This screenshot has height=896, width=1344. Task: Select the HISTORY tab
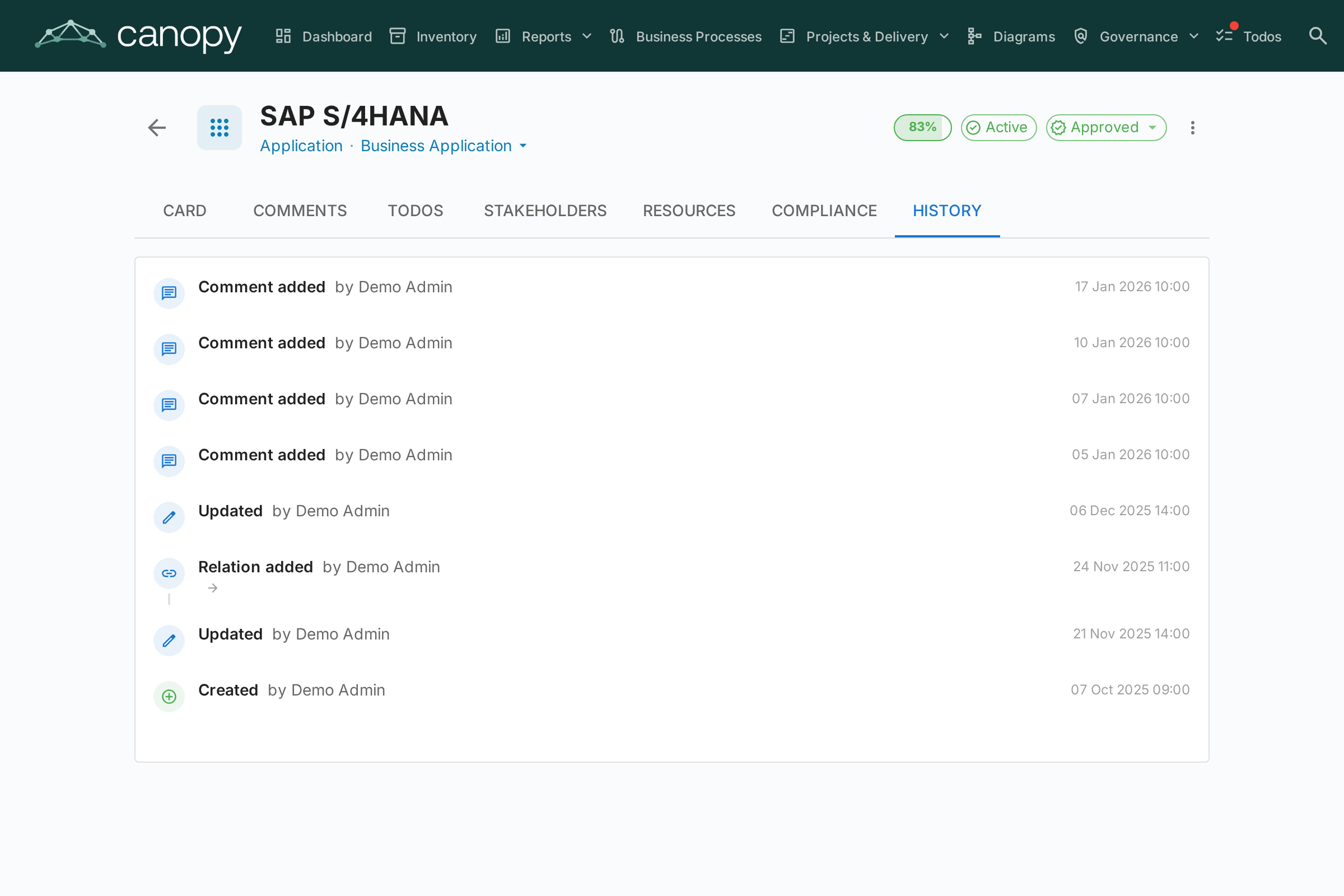(x=947, y=211)
